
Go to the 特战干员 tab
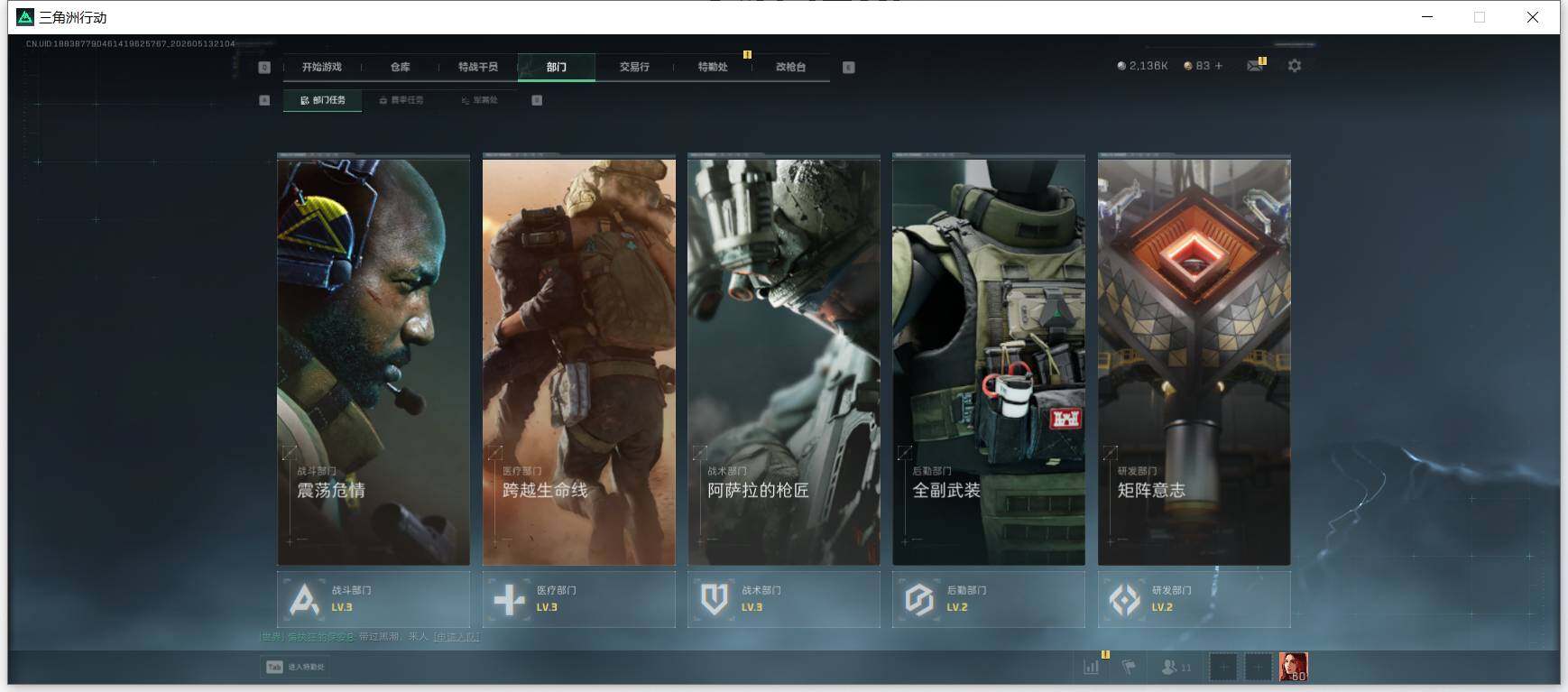tap(477, 67)
